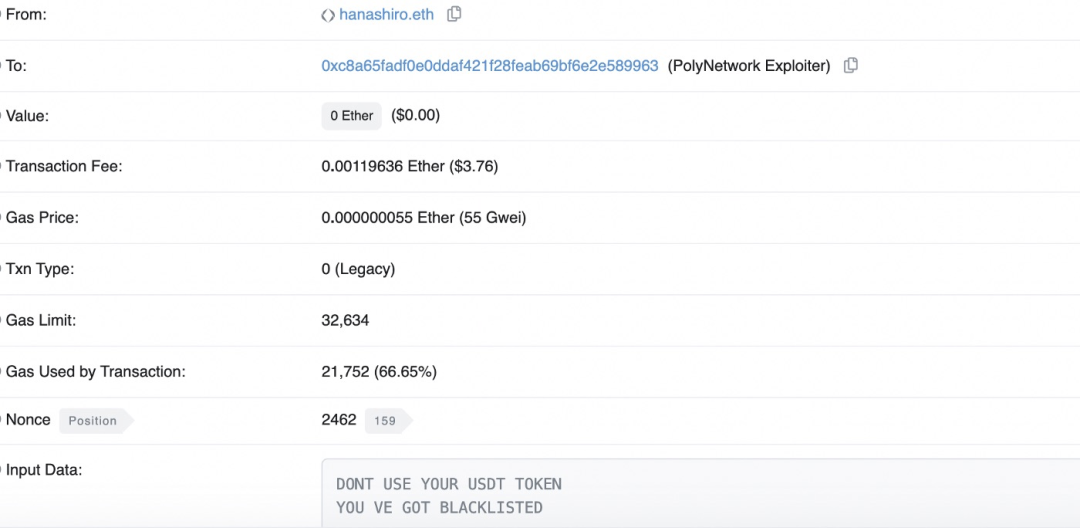Open the 0xc8a65fadf0e0ddaf recipient address link
This screenshot has height=528, width=1080.
[490, 66]
